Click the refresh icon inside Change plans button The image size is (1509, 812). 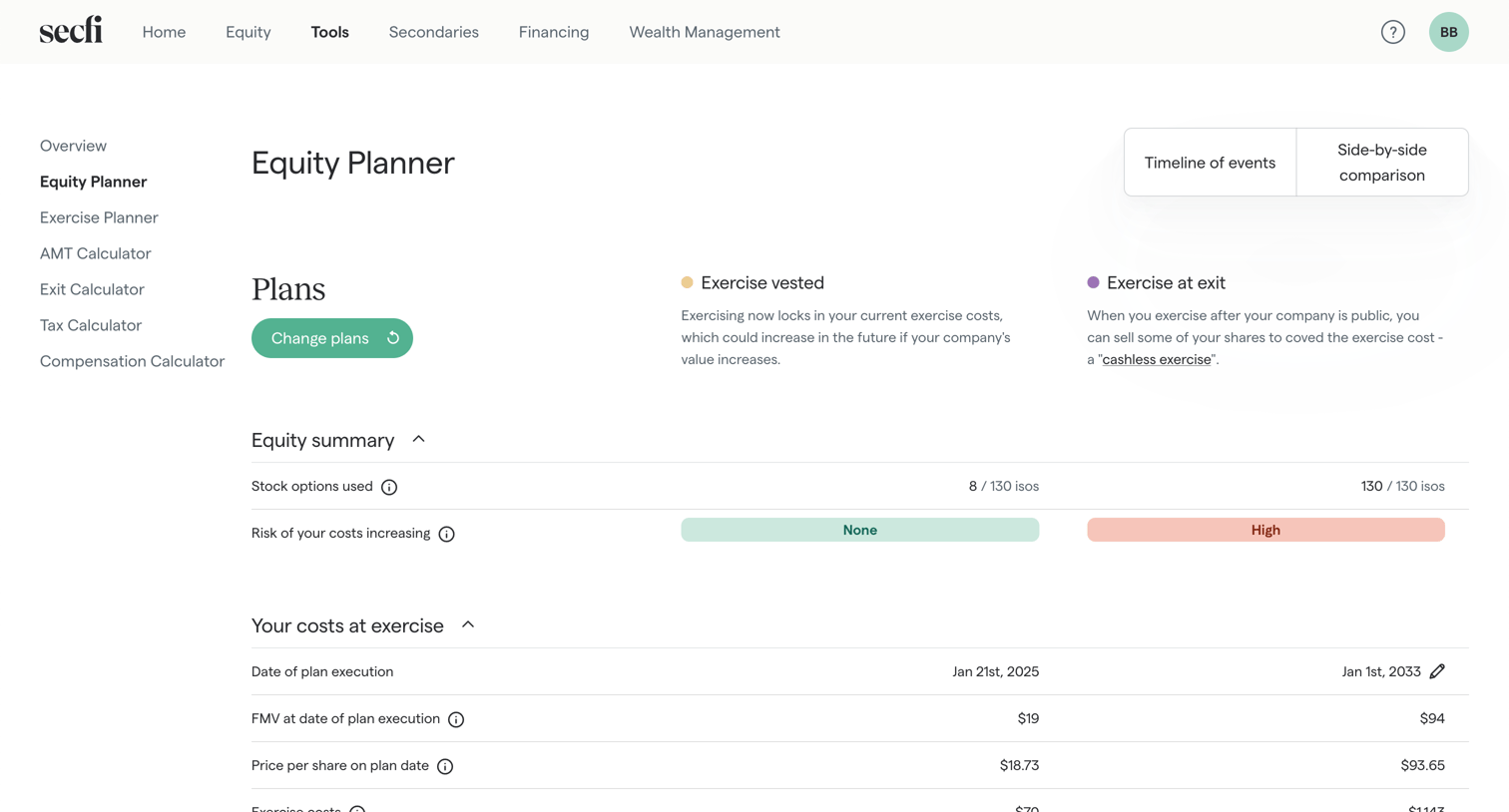393,338
